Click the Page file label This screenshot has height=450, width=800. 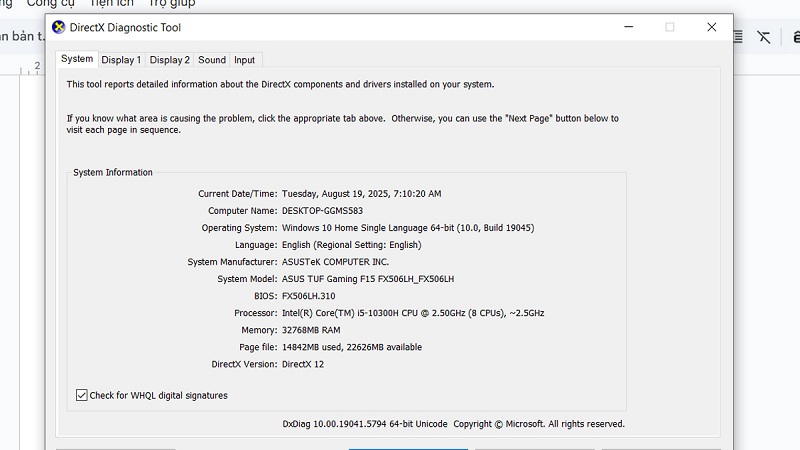258,347
